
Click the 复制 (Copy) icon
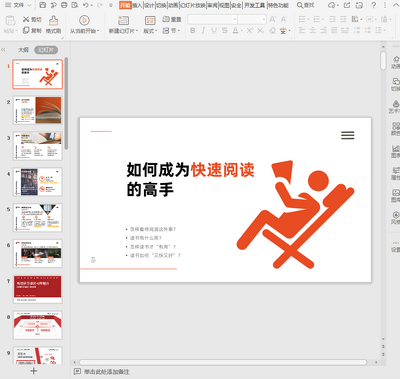(26, 31)
